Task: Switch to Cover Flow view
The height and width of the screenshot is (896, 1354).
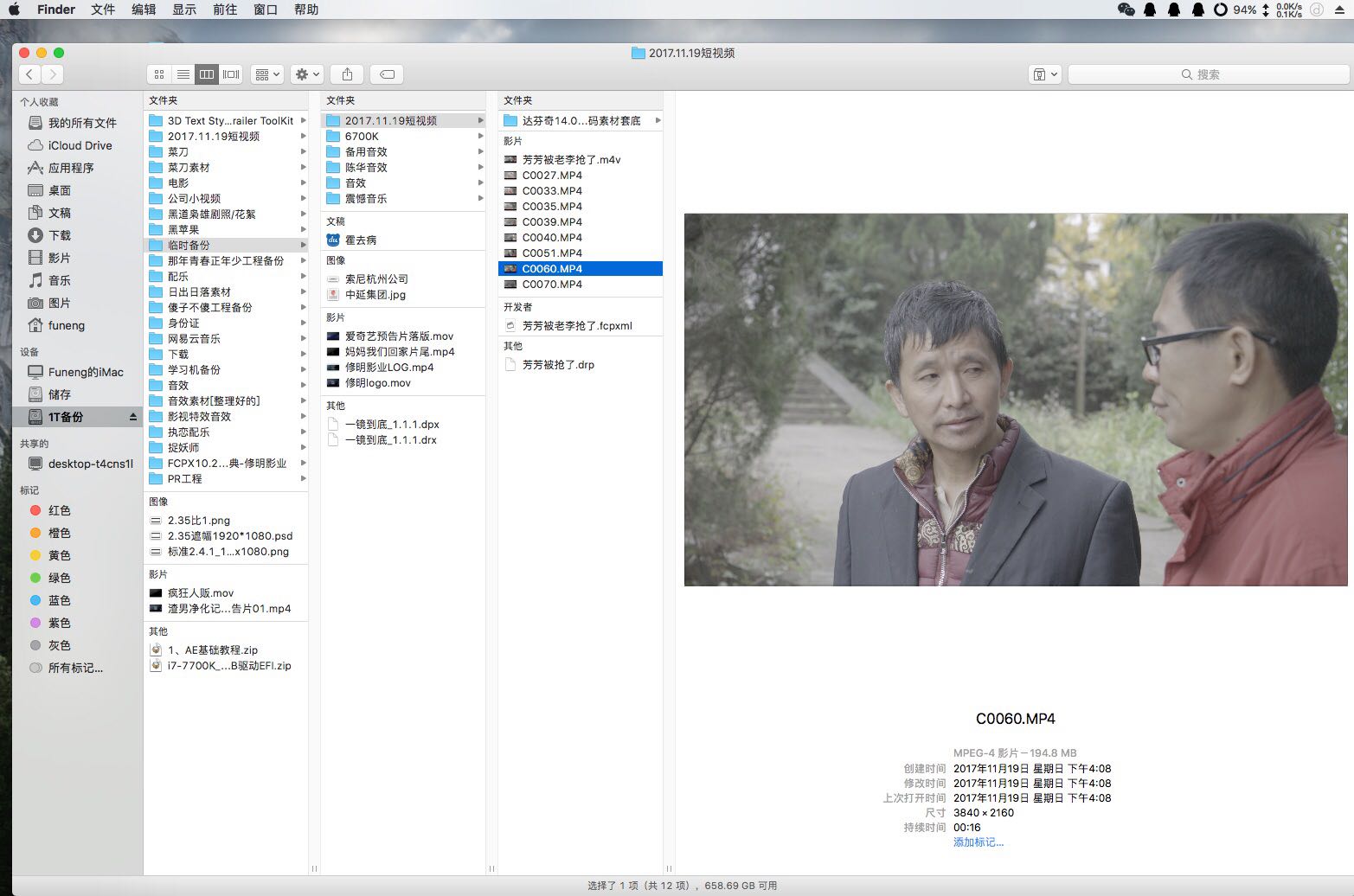Action: coord(231,74)
